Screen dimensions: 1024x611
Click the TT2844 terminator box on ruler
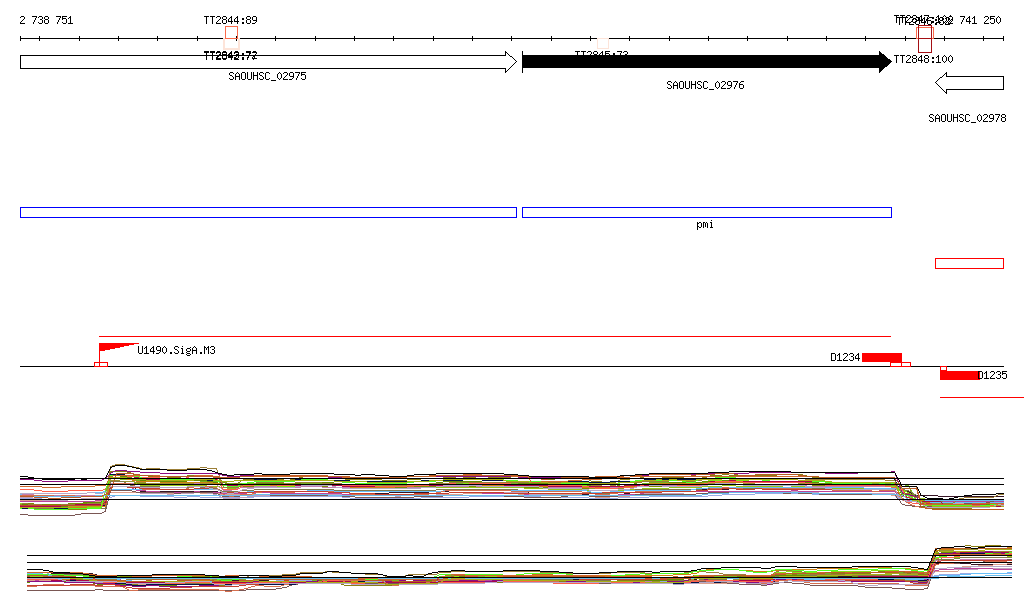pos(231,33)
